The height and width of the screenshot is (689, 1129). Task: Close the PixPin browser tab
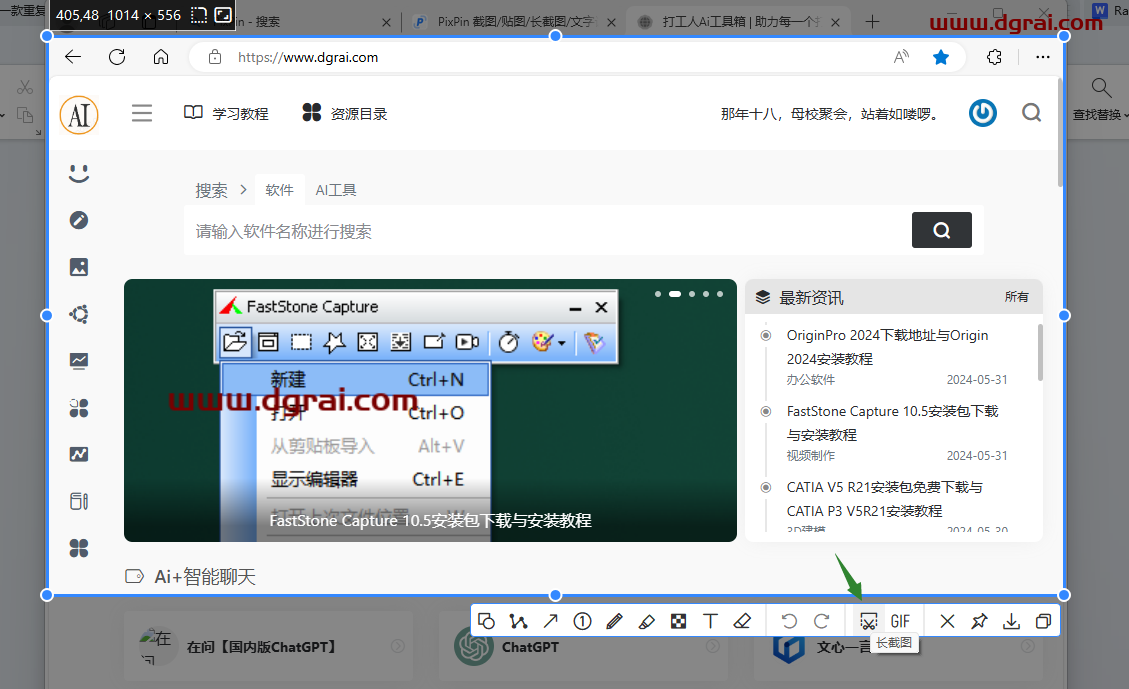pos(611,22)
